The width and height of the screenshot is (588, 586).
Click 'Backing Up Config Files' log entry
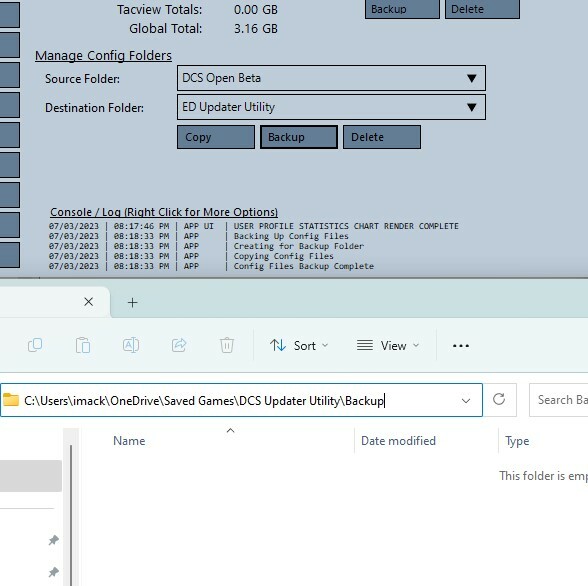point(291,236)
